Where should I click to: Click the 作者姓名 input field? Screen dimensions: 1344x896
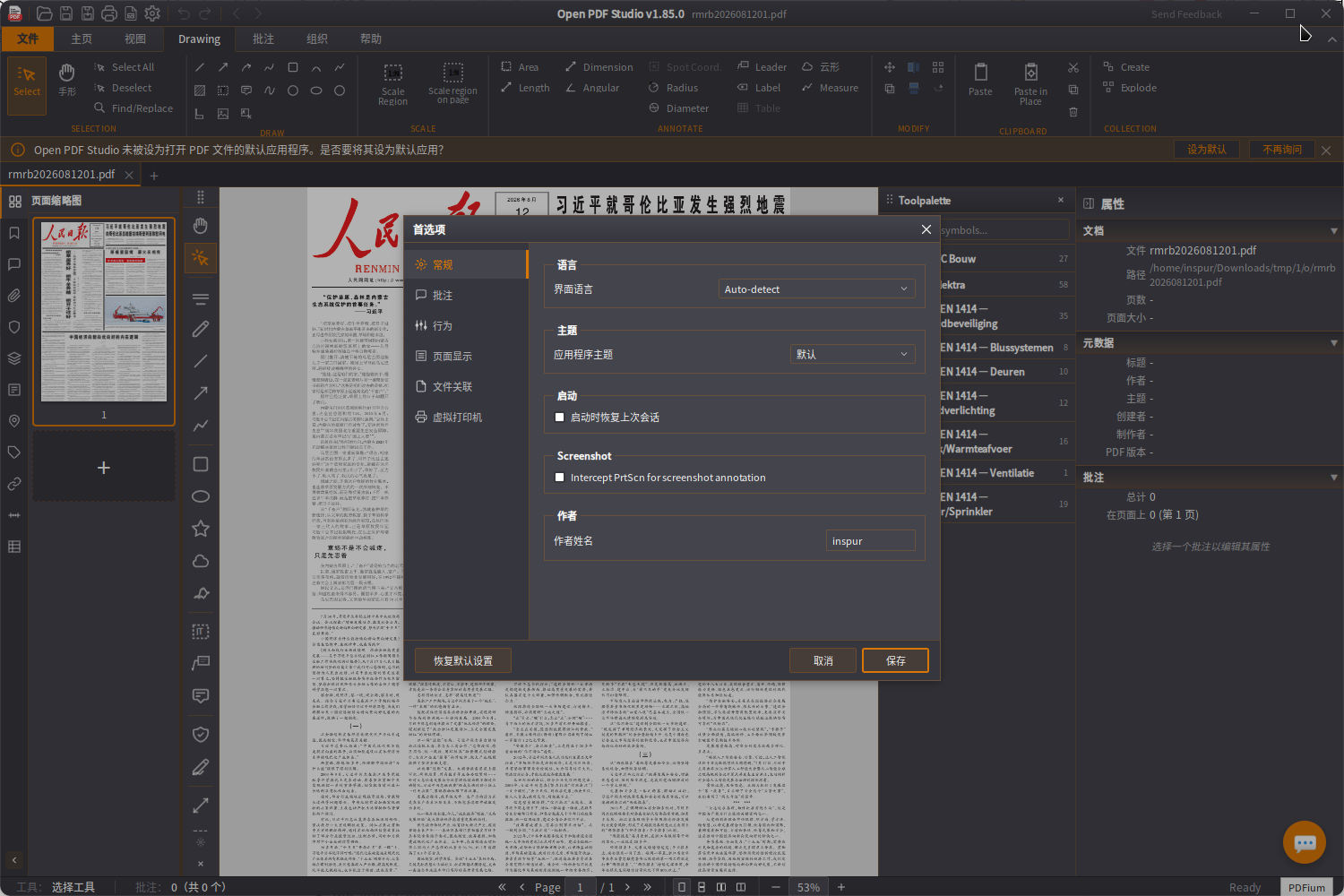(x=870, y=540)
